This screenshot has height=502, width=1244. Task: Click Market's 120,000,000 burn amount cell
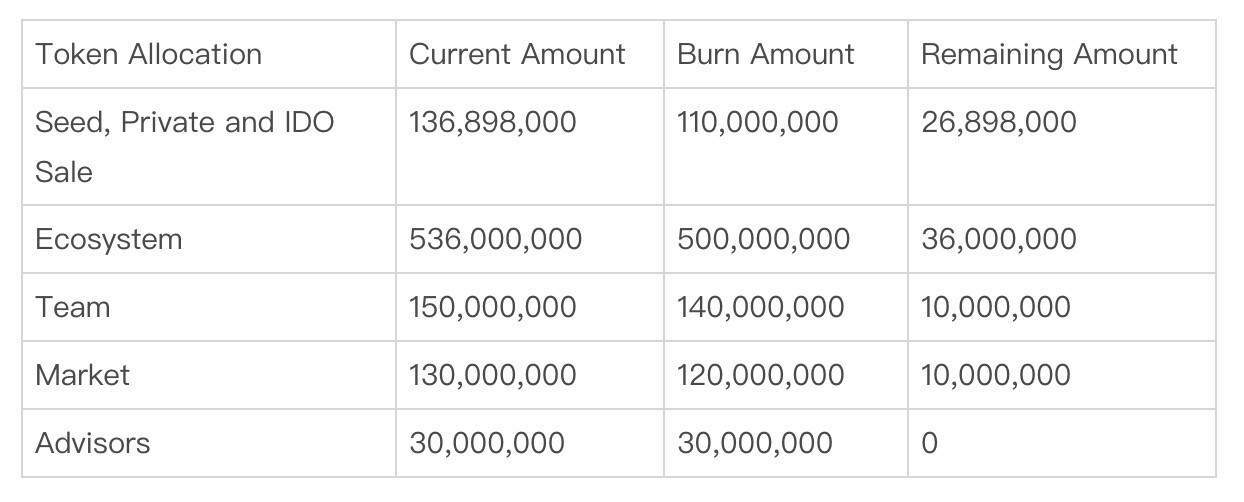760,375
